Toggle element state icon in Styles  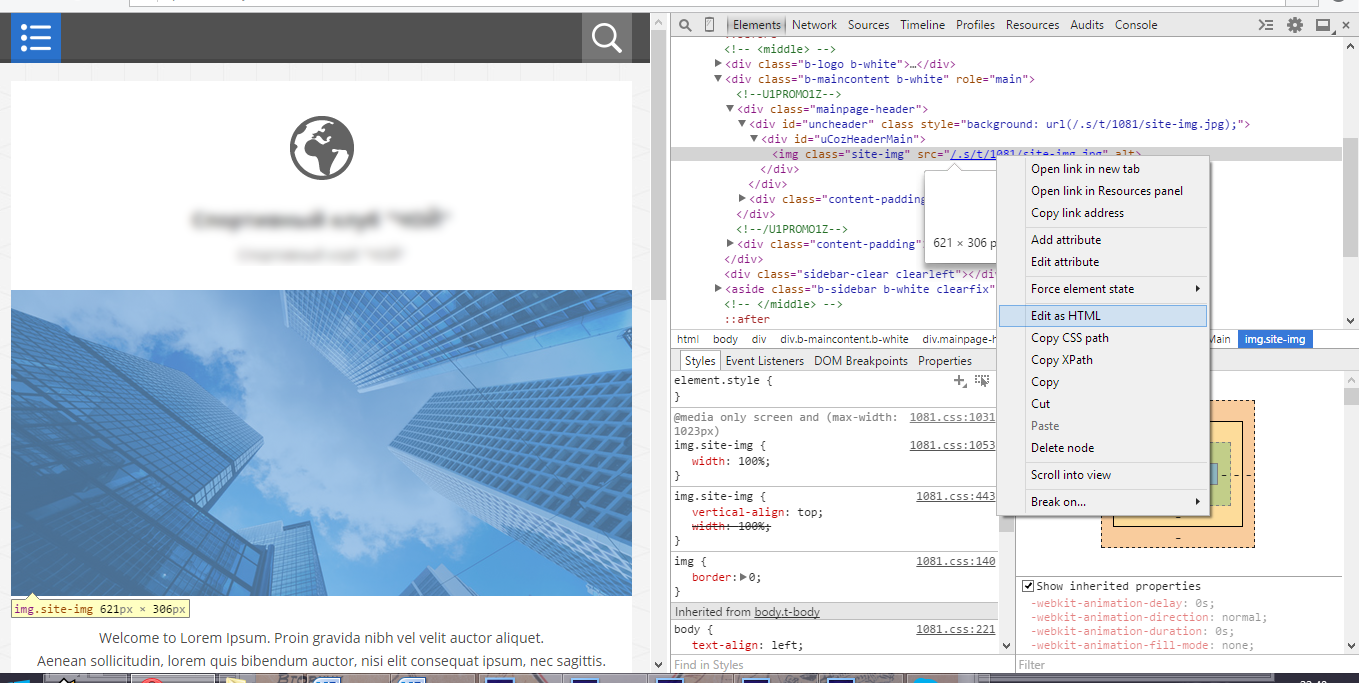982,381
